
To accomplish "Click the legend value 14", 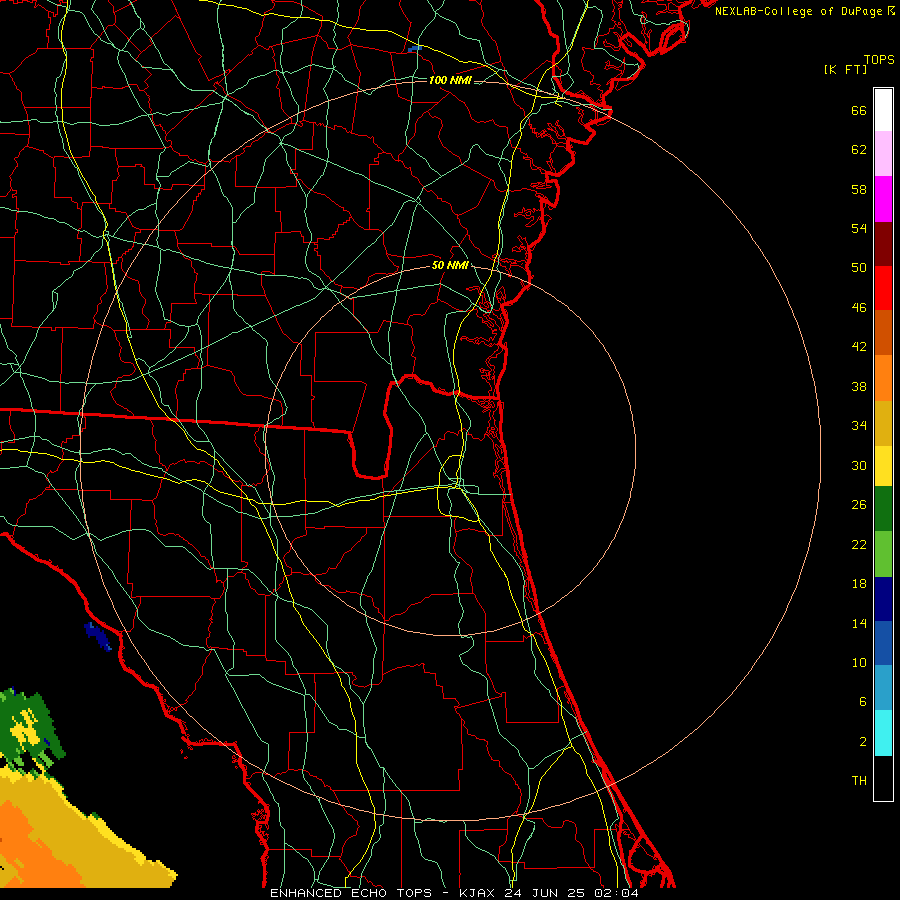I will (x=859, y=623).
